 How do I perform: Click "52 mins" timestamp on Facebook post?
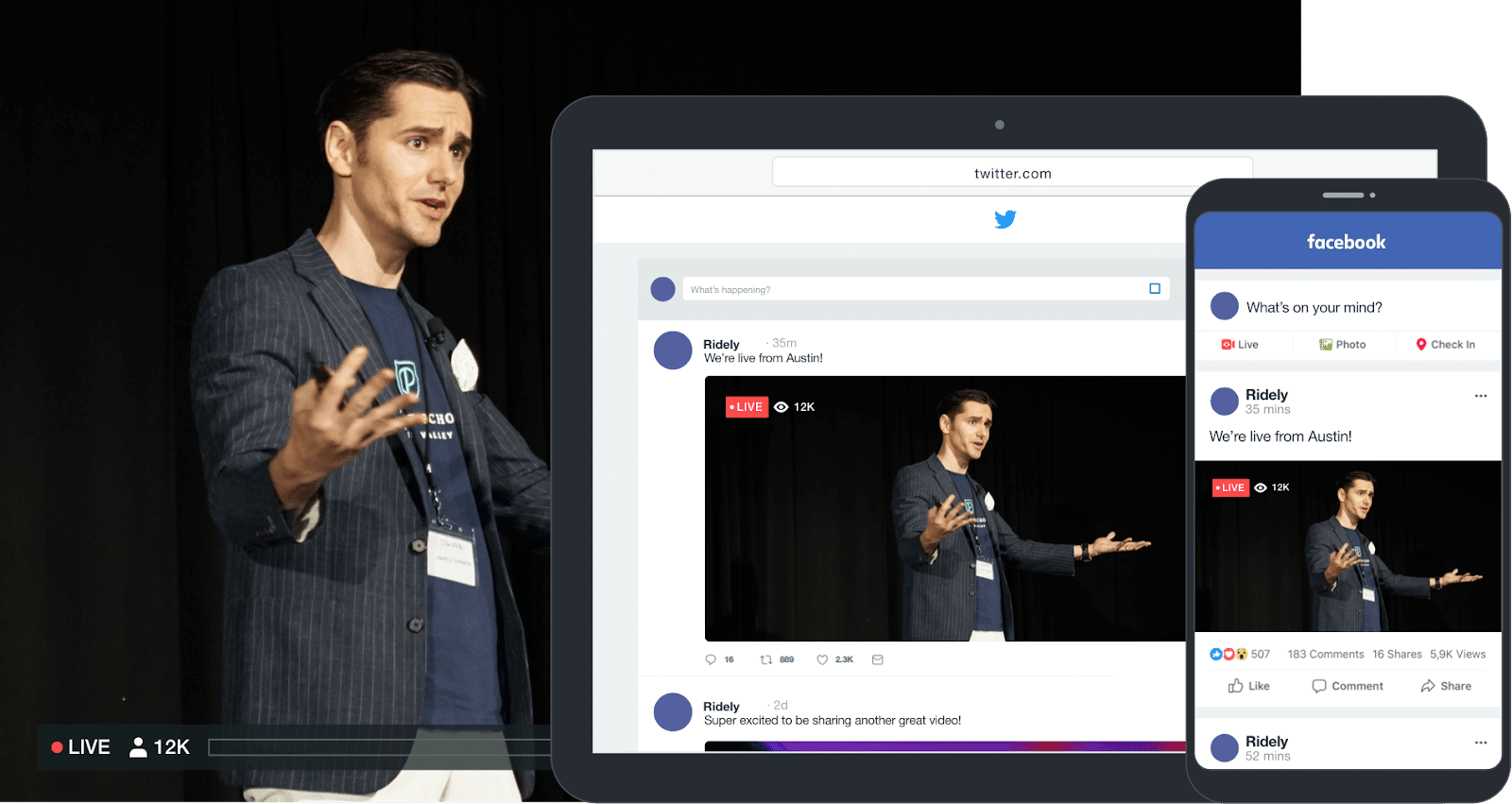[1267, 756]
